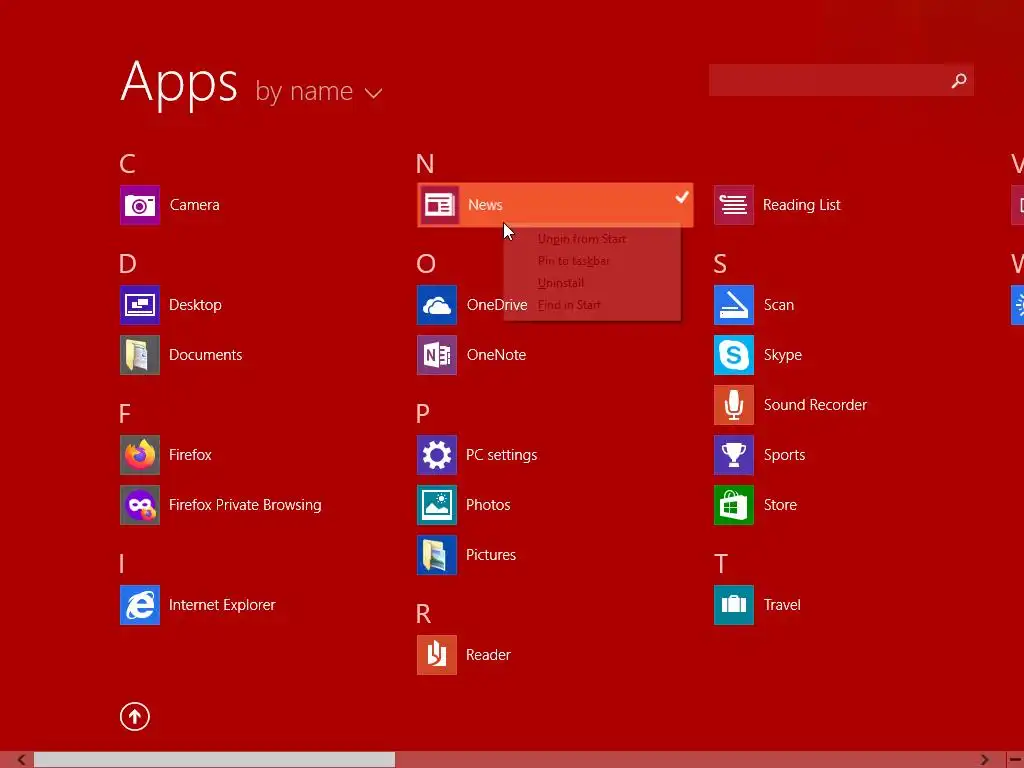Click the 'Firefox Private Browsing' label
Viewport: 1024px width, 768px height.
click(x=245, y=505)
